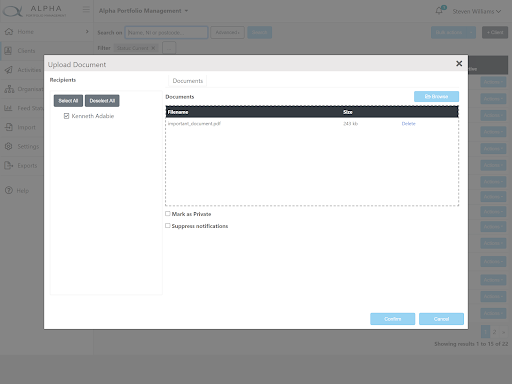The width and height of the screenshot is (512, 384).
Task: Enable Suppress notifications checkbox
Action: (168, 226)
